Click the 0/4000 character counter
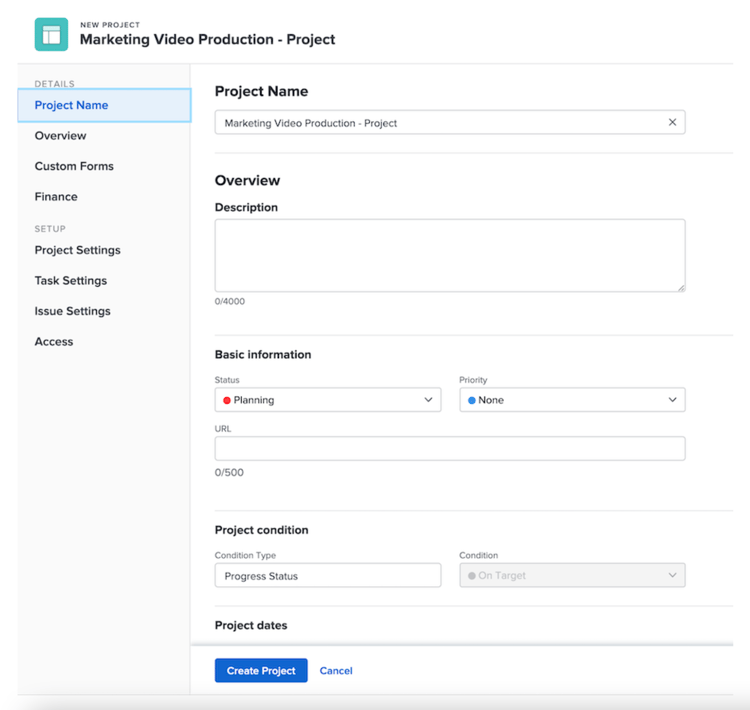 (x=230, y=301)
